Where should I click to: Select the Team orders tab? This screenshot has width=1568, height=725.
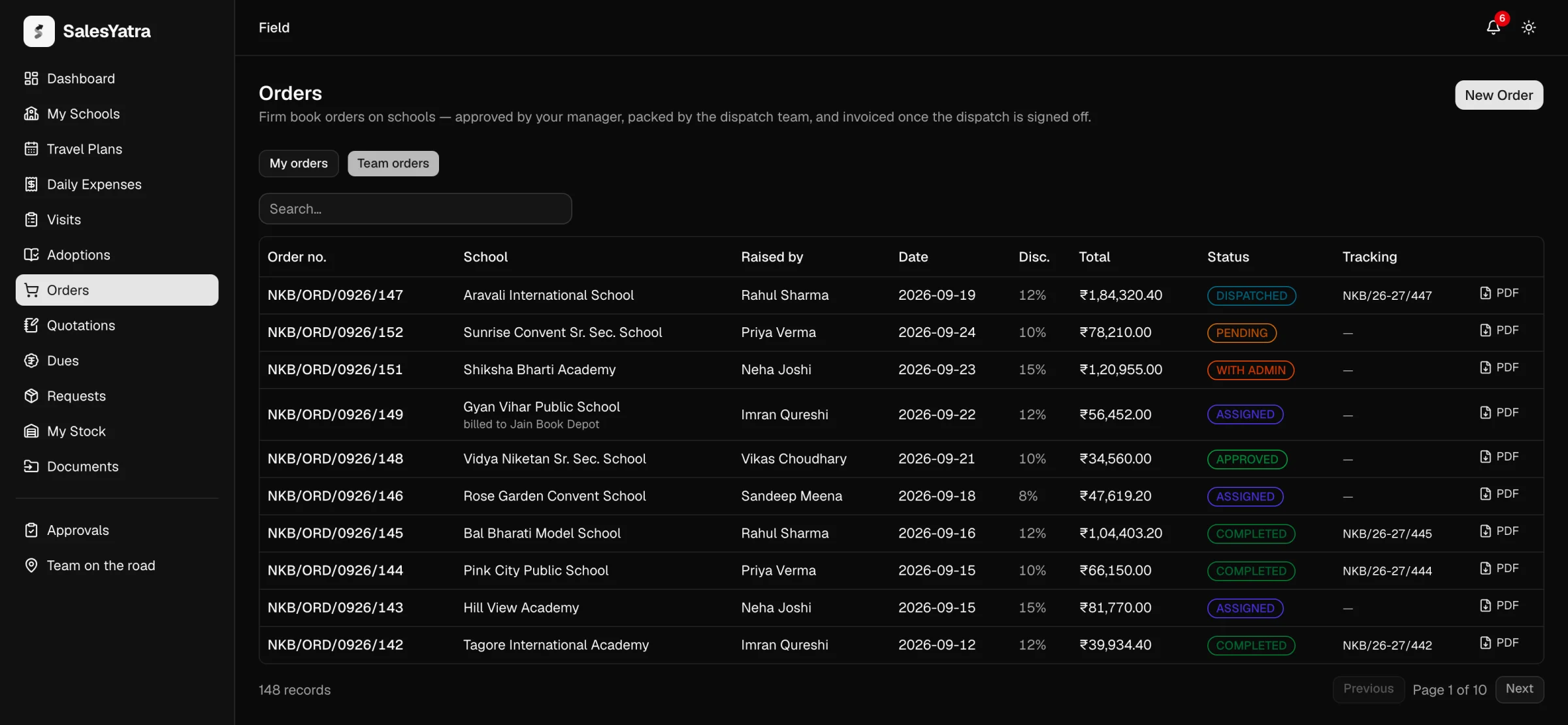393,163
